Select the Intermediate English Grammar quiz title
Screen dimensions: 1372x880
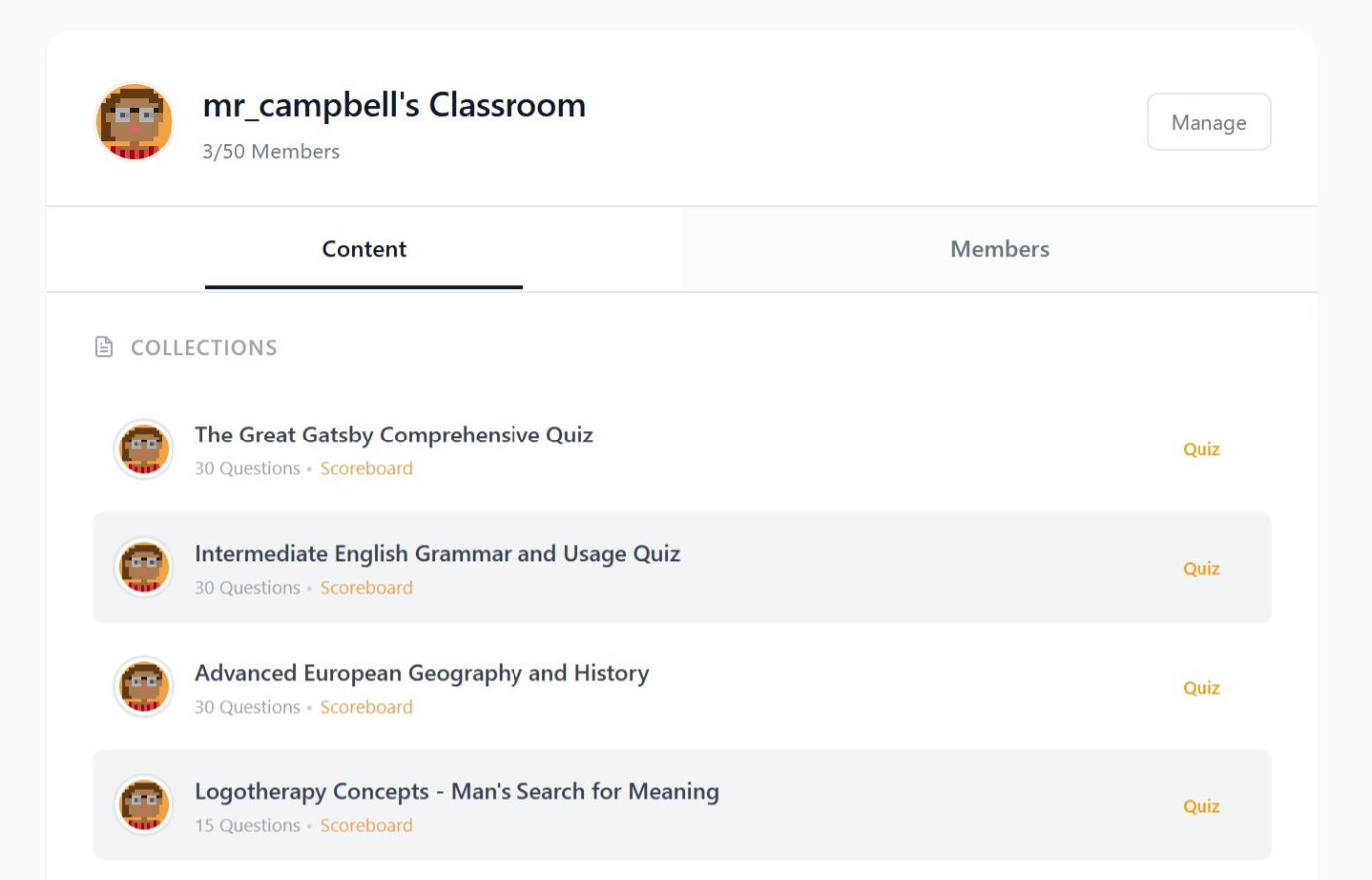point(439,553)
